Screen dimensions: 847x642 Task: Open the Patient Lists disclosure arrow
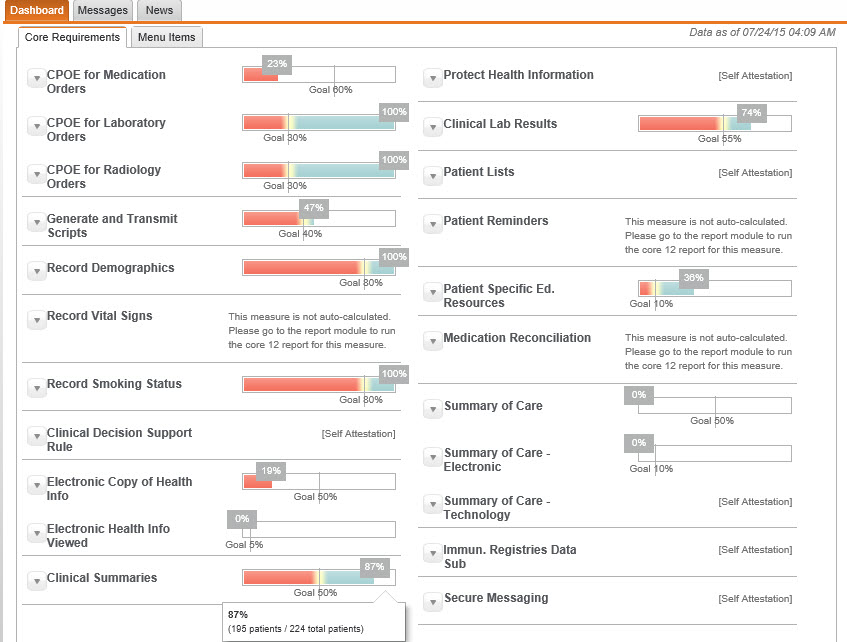[432, 173]
